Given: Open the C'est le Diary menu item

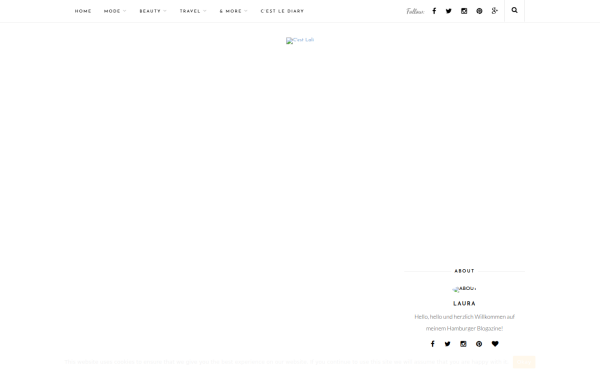Looking at the screenshot, I should (282, 11).
